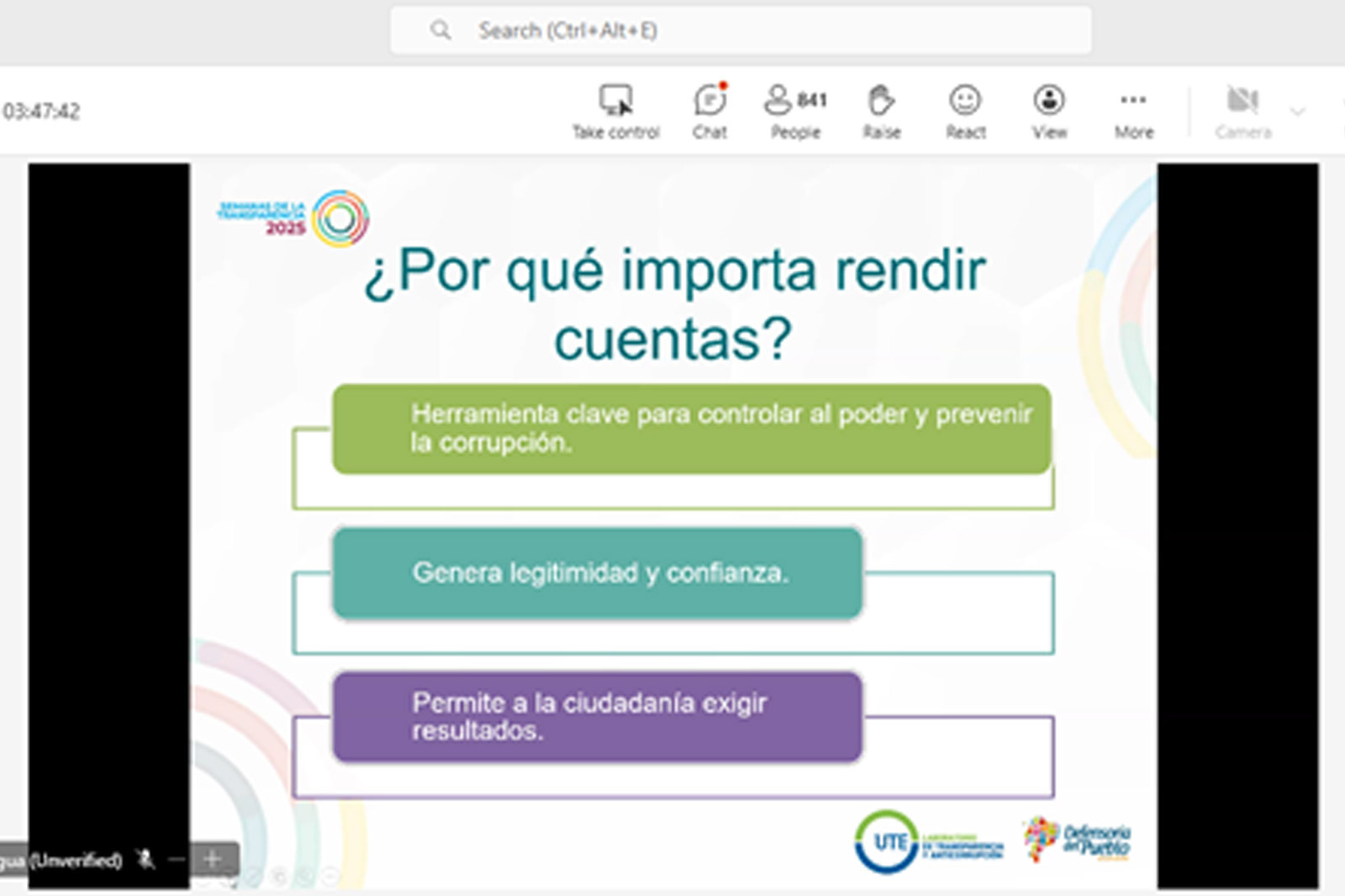Image resolution: width=1345 pixels, height=896 pixels.
Task: Expand the camera options chevron
Action: [x=1297, y=111]
